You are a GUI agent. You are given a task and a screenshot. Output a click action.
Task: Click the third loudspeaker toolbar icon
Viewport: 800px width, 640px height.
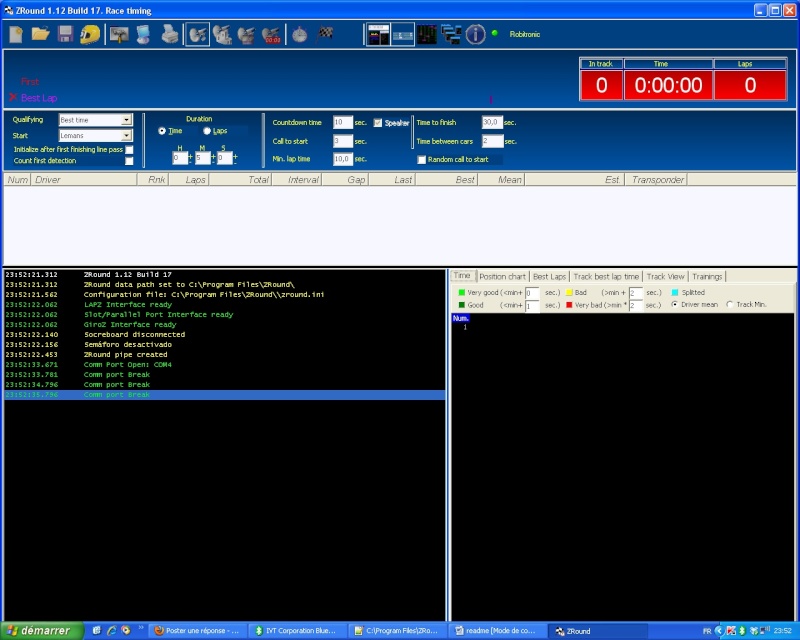(246, 35)
